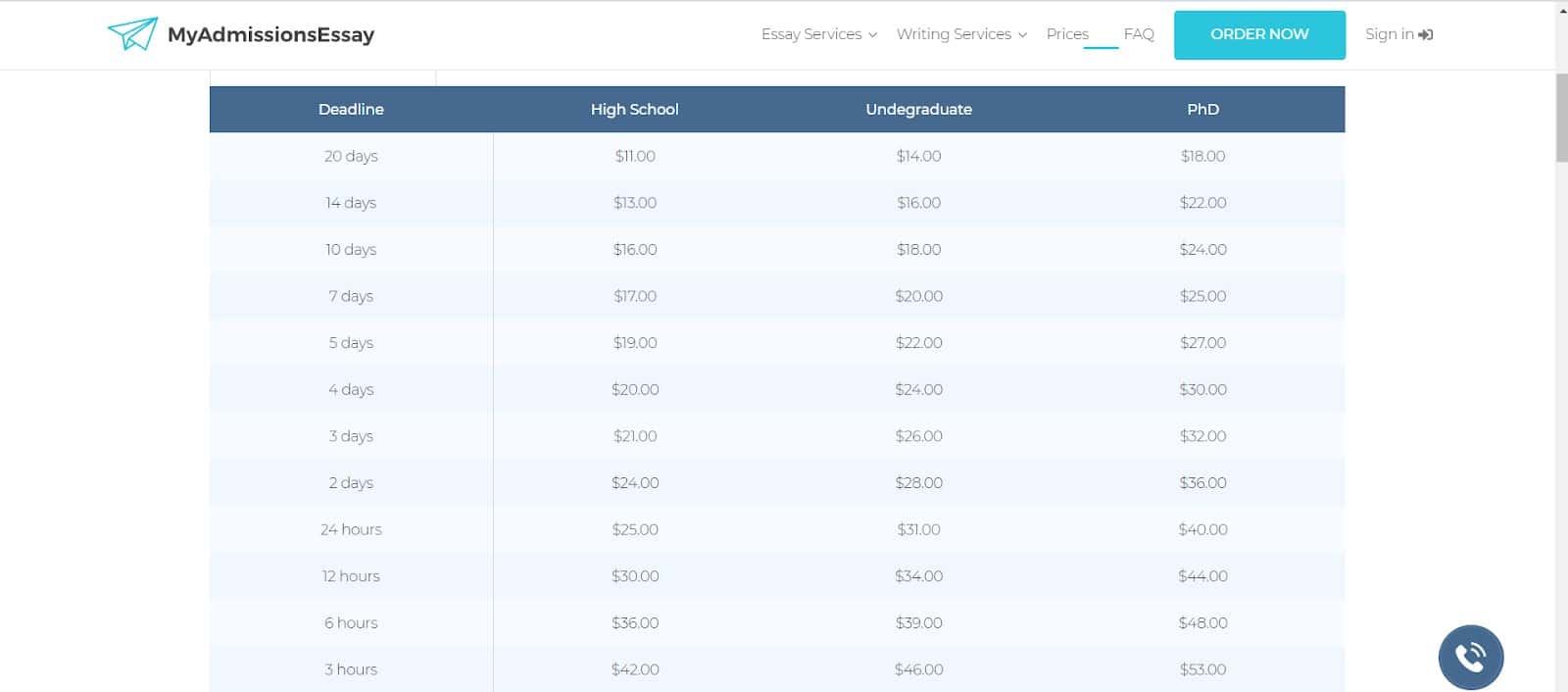
Task: Click the $18.00 Undergraduate price in 10 days row
Action: [x=918, y=249]
